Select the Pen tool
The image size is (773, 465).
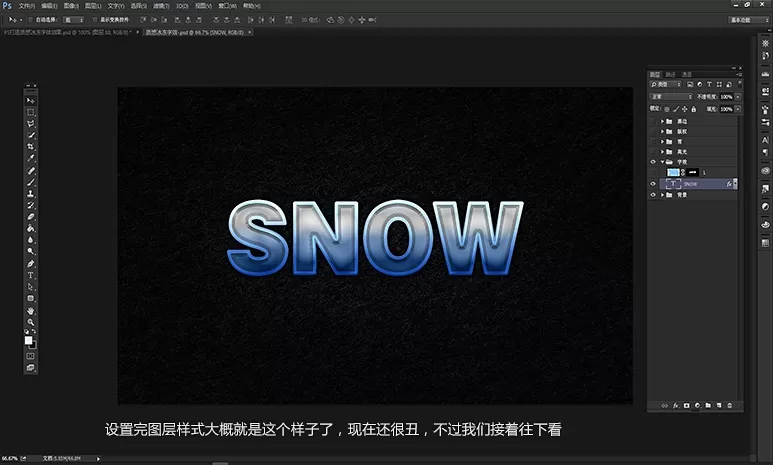tap(31, 264)
